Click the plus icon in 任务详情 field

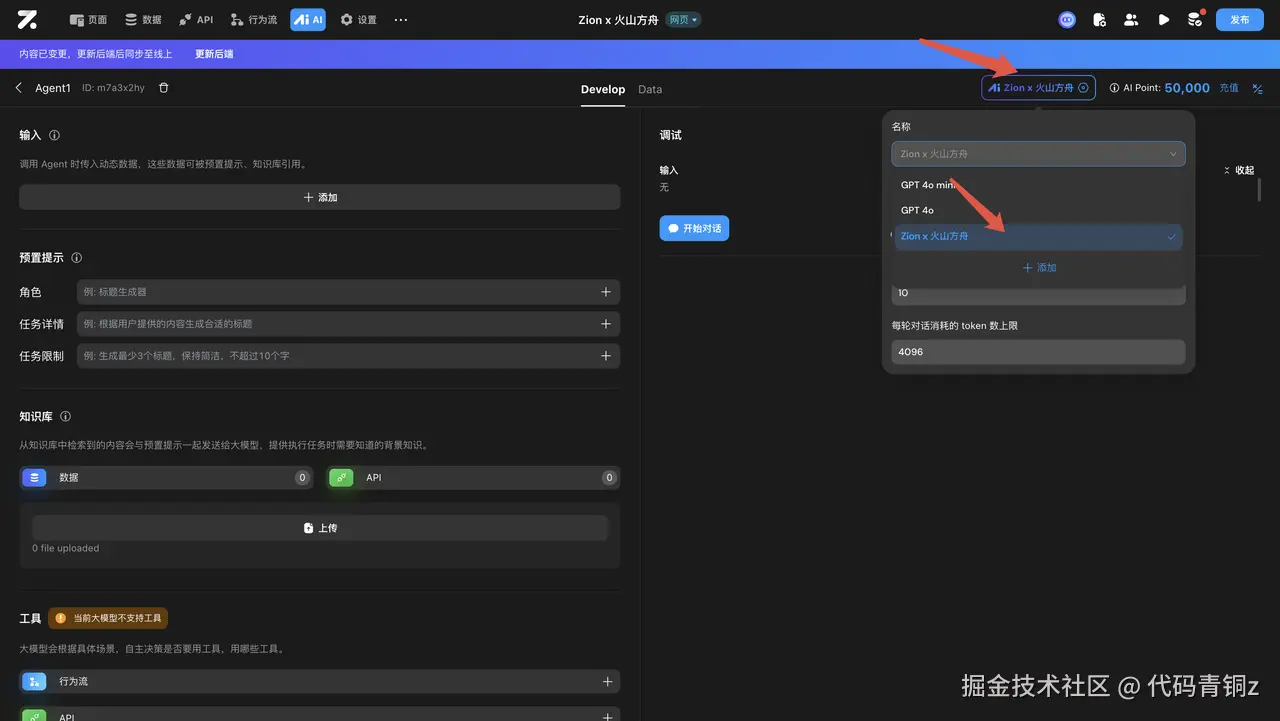(x=606, y=324)
